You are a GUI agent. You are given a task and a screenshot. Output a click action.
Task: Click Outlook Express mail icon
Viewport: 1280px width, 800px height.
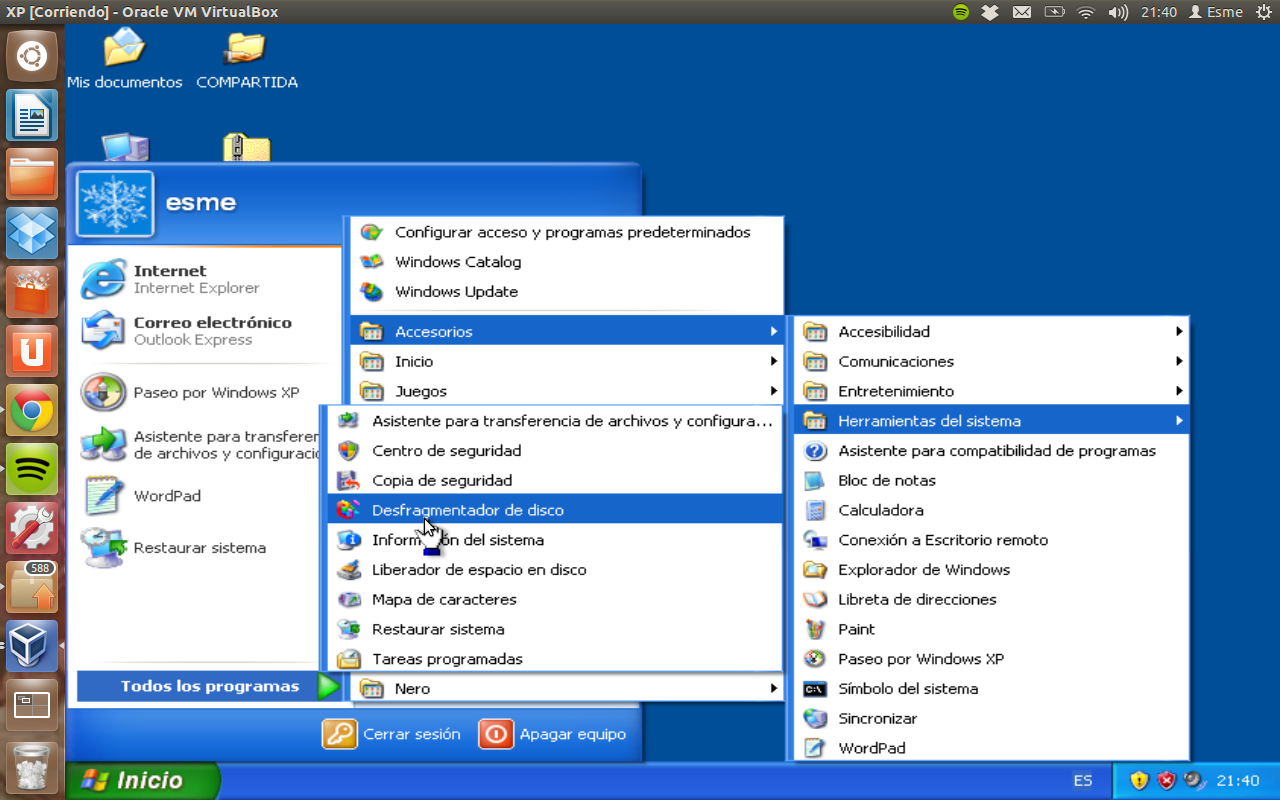(x=103, y=331)
